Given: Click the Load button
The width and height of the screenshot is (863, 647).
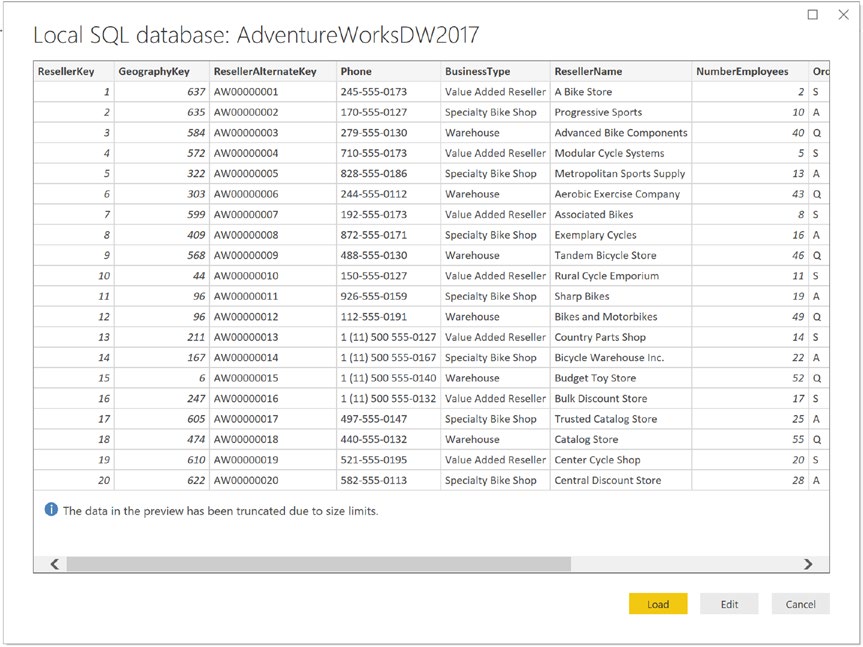Looking at the screenshot, I should (x=658, y=604).
